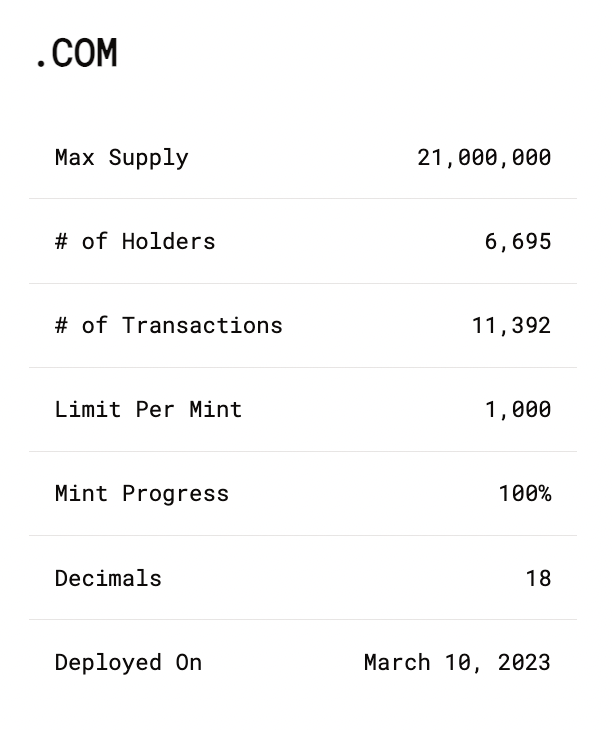This screenshot has width=612, height=730.
Task: Click the divider line below # of Holders row
Action: (x=303, y=283)
